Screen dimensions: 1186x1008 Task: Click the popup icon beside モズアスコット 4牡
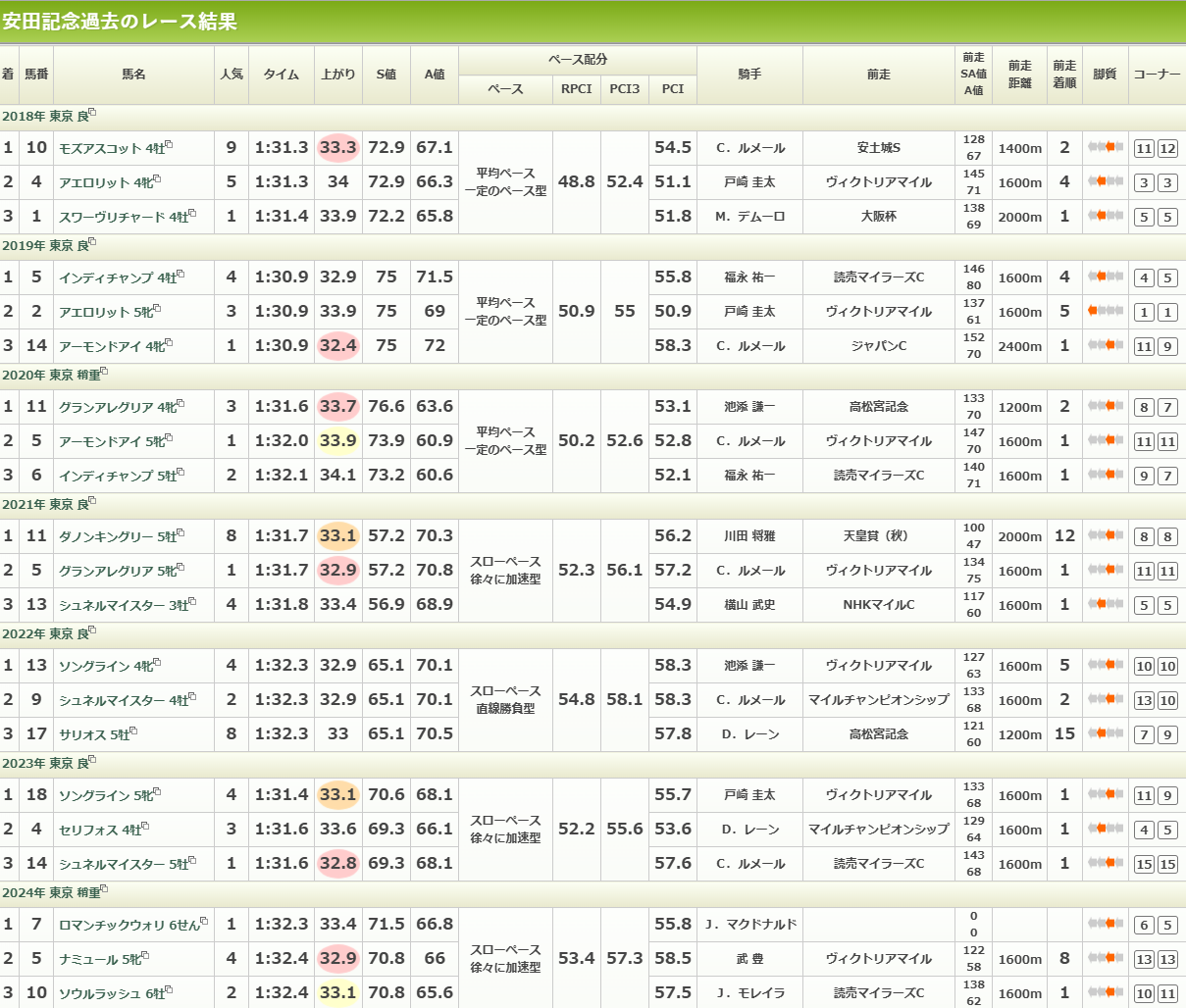point(169,145)
